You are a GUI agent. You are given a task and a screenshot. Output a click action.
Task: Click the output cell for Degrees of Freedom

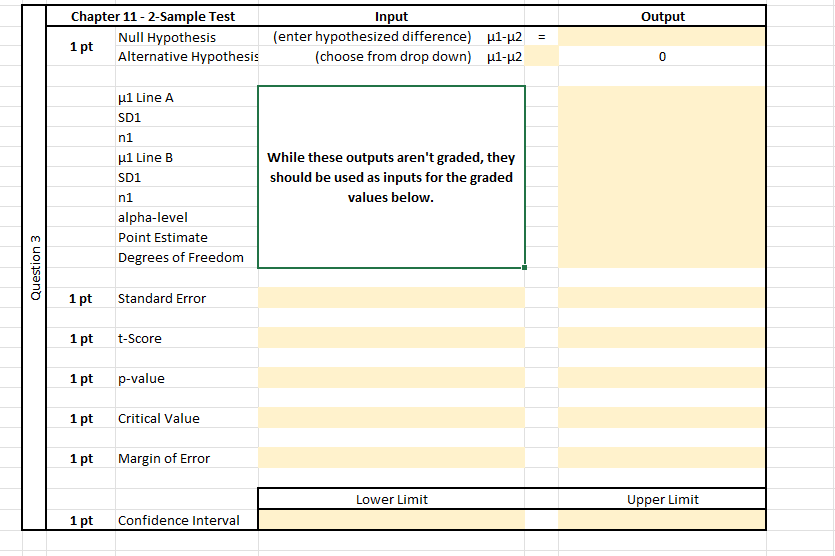(662, 257)
